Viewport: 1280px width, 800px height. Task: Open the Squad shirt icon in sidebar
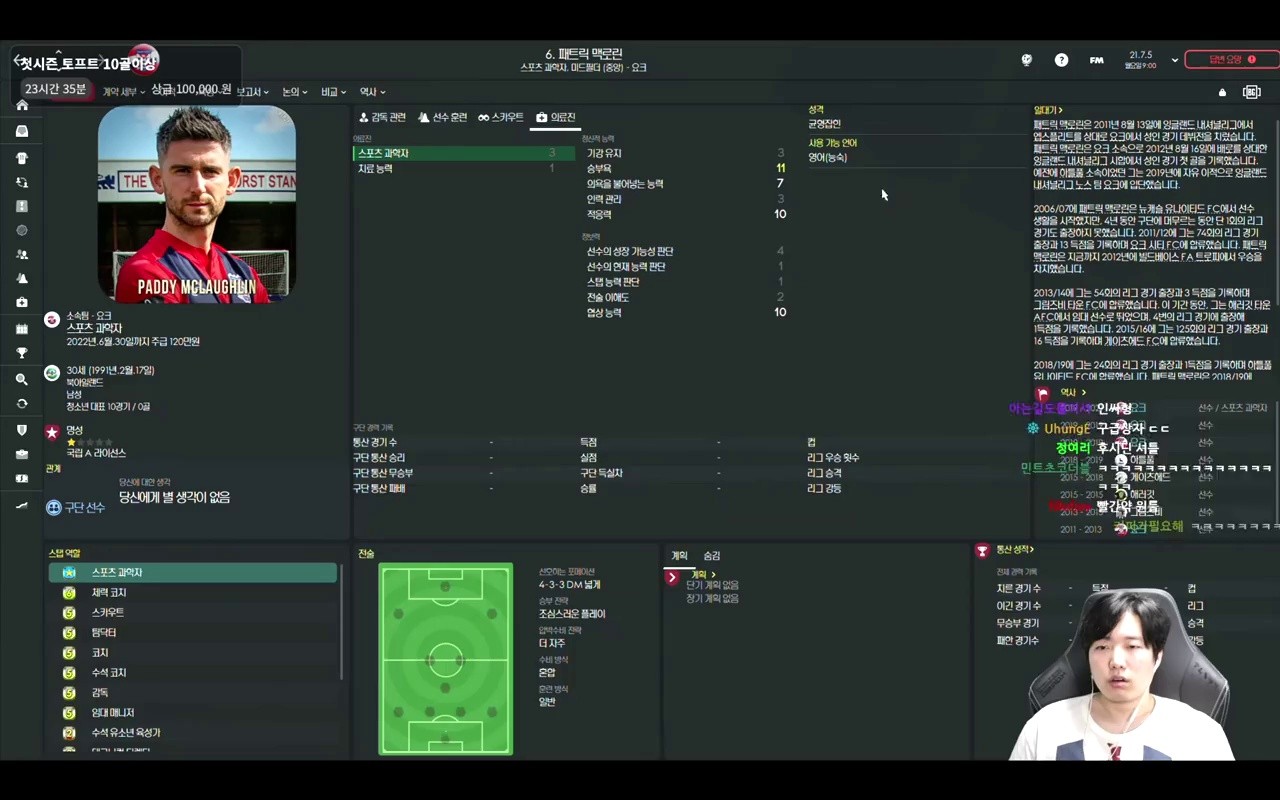[x=22, y=158]
